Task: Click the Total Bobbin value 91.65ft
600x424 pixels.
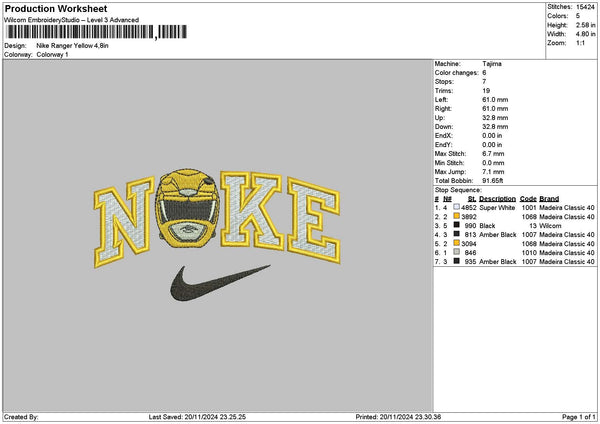Action: point(492,181)
